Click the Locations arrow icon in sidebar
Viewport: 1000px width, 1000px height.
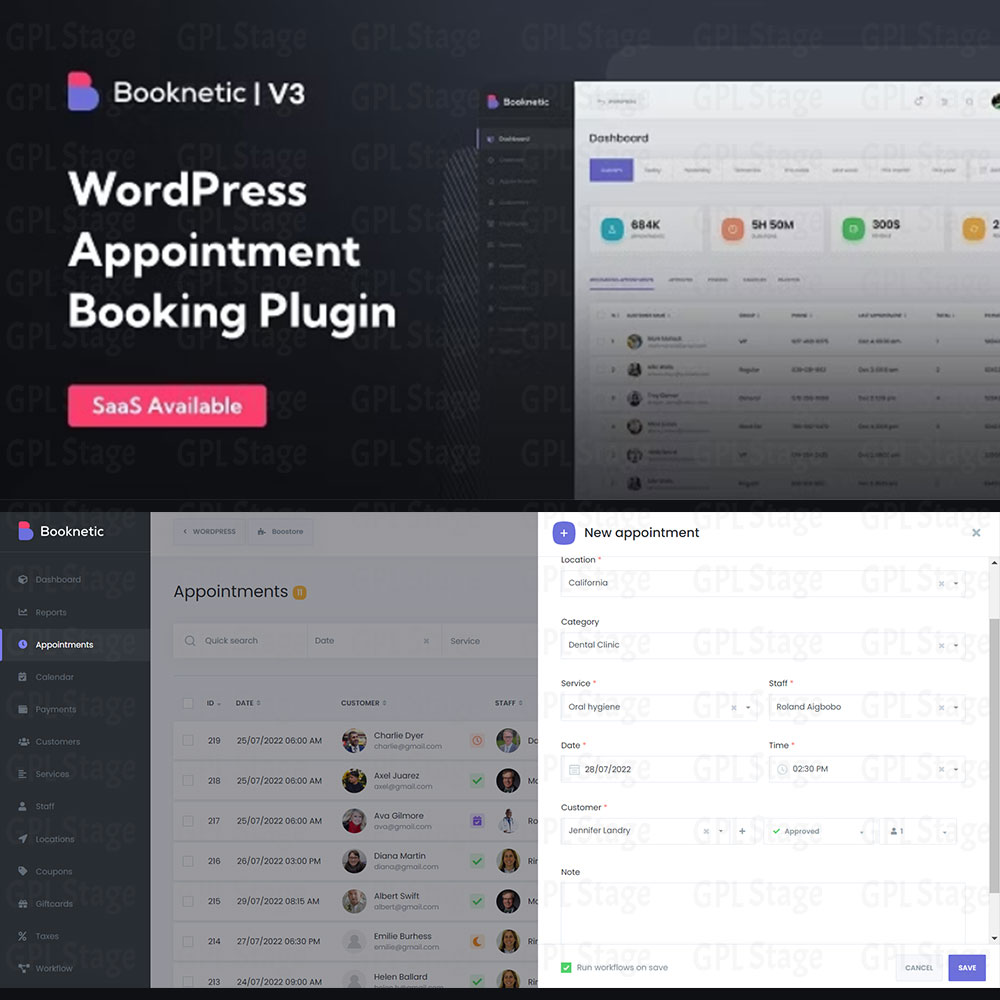tap(23, 839)
